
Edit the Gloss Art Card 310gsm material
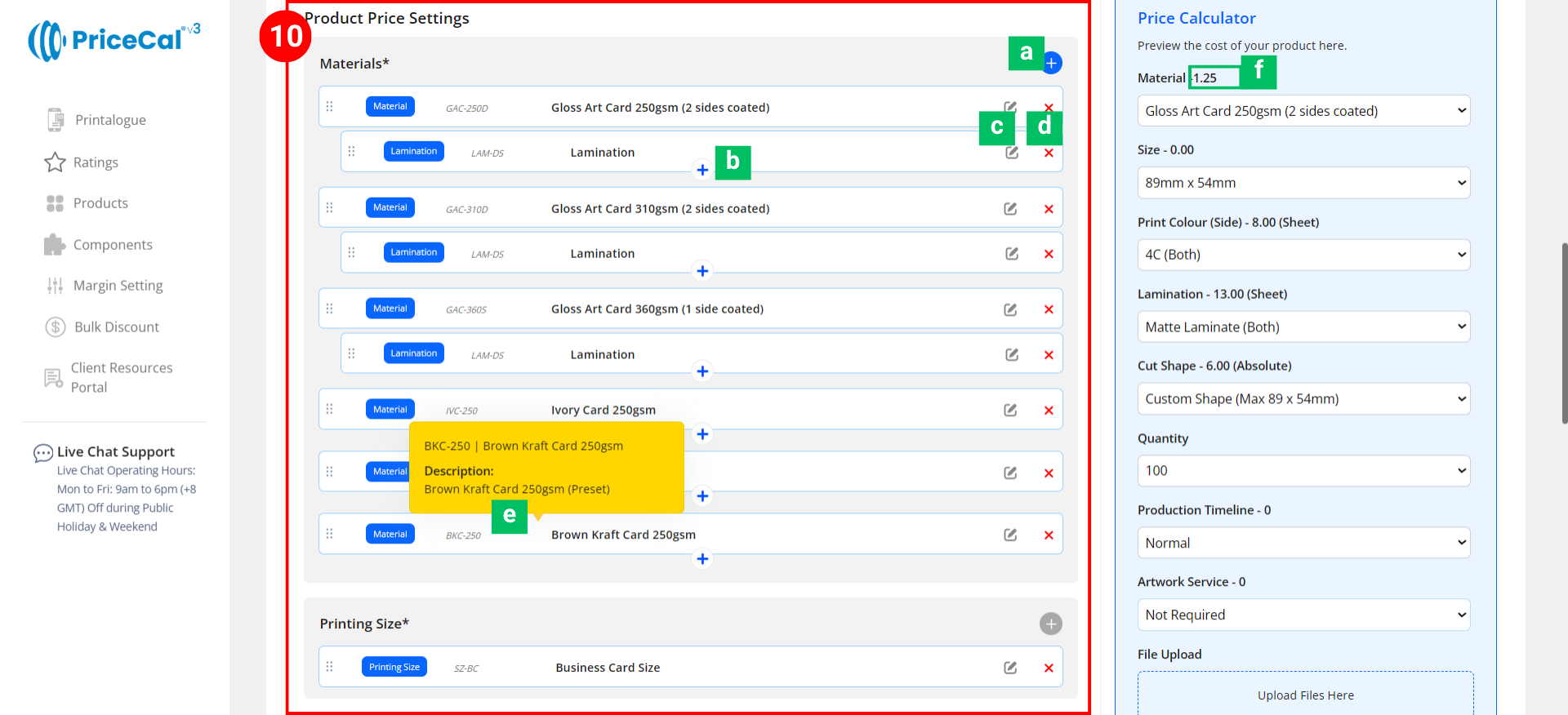pyautogui.click(x=1010, y=209)
